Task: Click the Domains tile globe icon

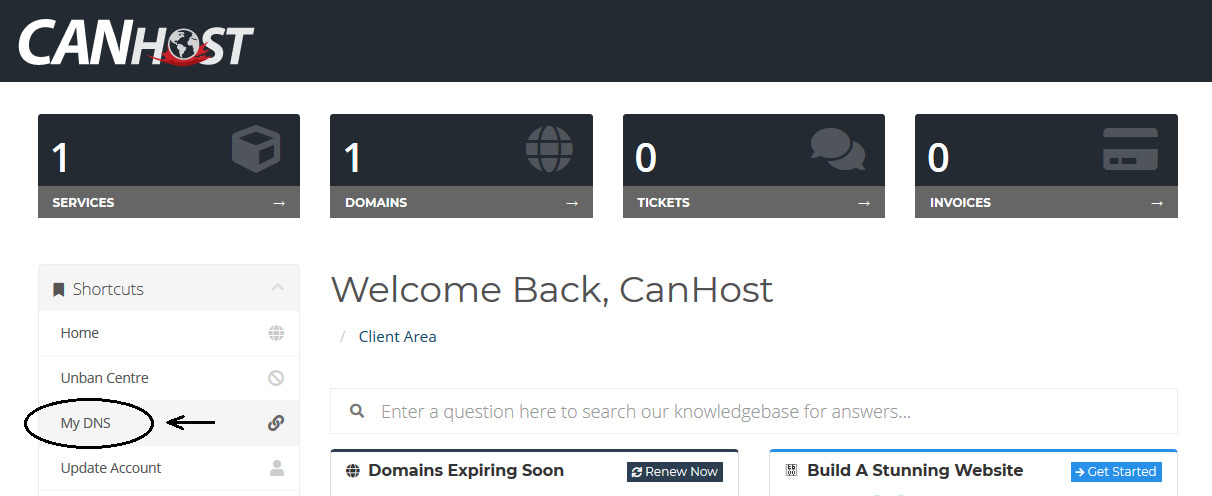Action: pos(550,150)
